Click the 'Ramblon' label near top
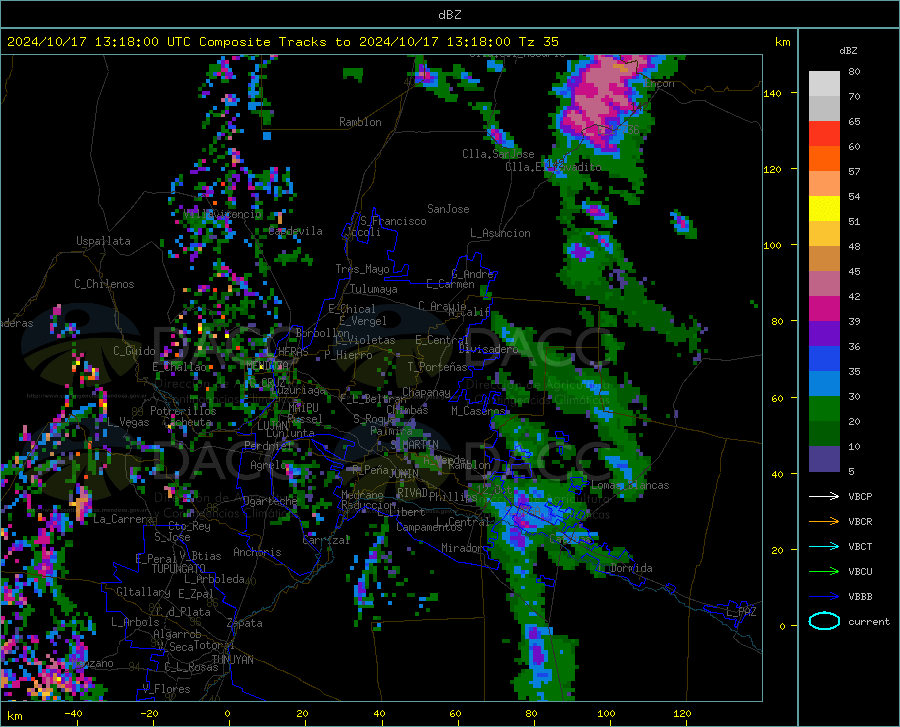The image size is (900, 727). point(360,122)
